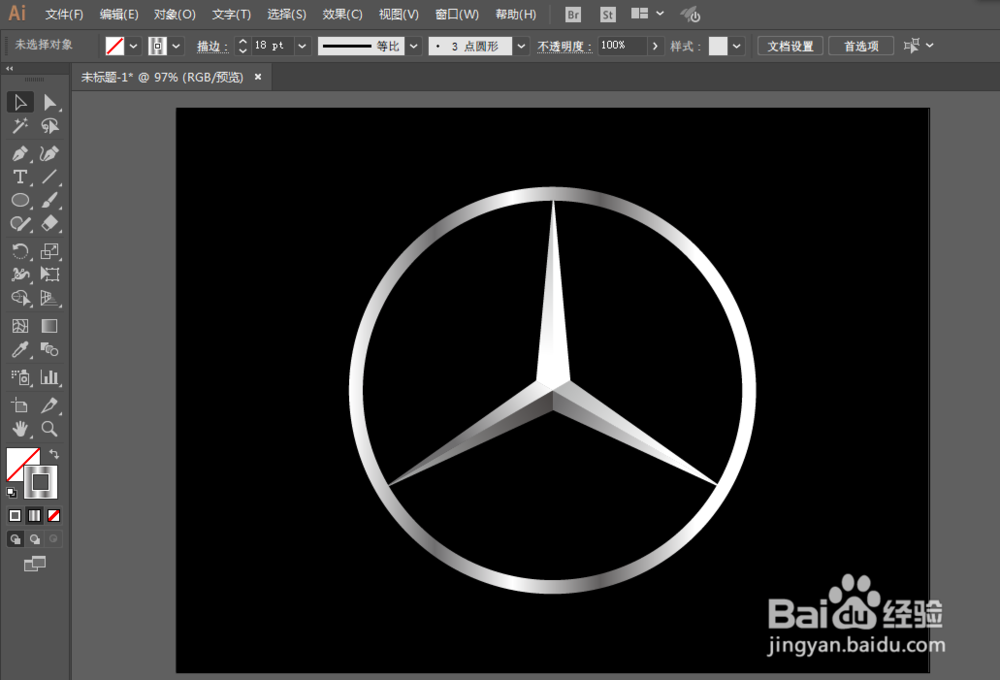Viewport: 1000px width, 680px height.
Task: Click the opacity 100% field
Action: 622,45
